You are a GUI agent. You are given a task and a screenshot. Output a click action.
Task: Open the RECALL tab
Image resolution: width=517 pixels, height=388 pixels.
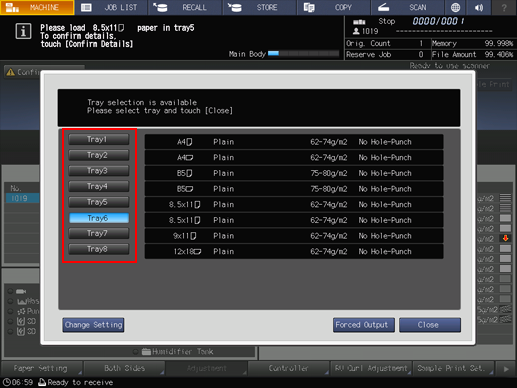(x=185, y=7)
